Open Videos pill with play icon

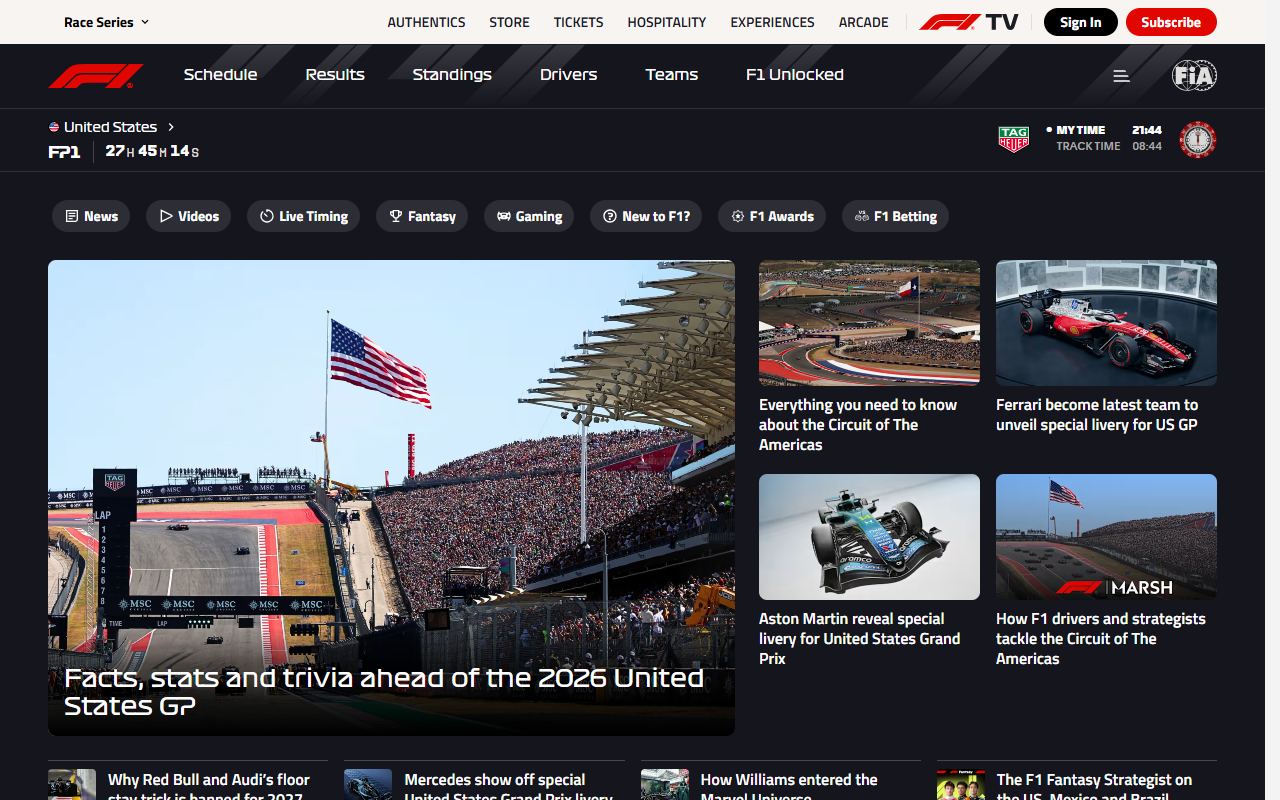pyautogui.click(x=189, y=216)
